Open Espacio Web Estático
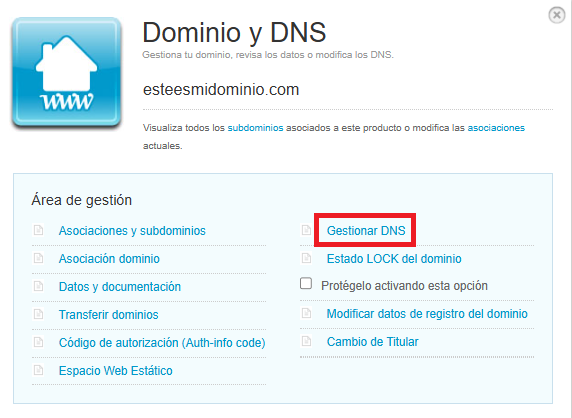572x418 pixels. [116, 371]
